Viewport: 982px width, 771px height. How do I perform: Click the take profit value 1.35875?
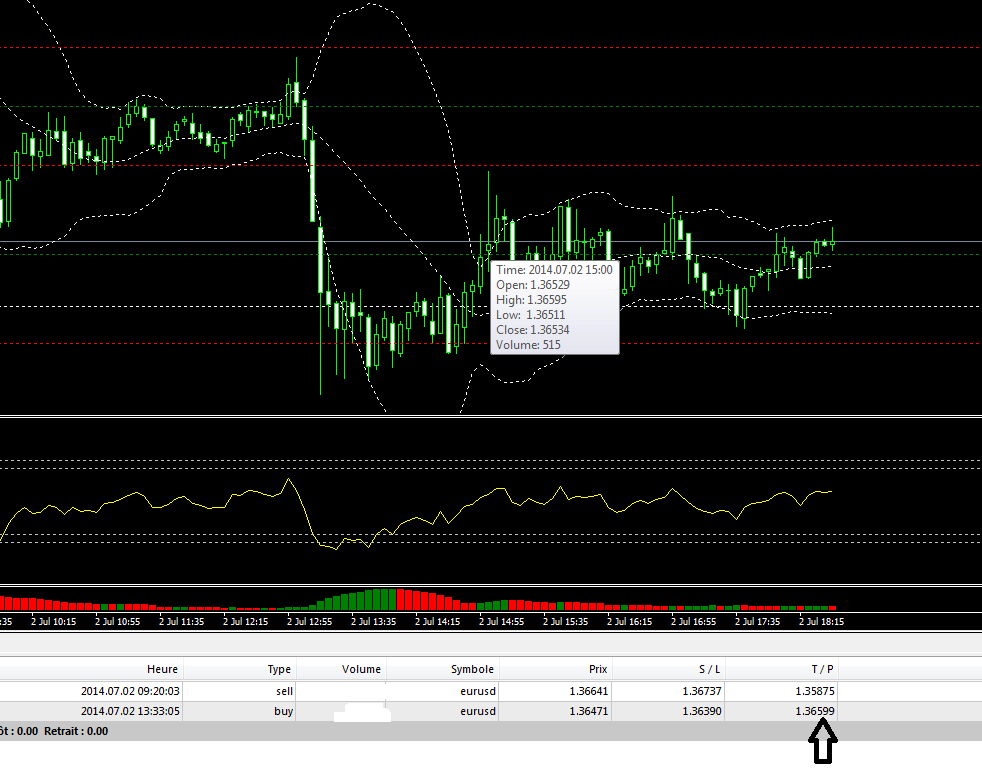click(815, 691)
